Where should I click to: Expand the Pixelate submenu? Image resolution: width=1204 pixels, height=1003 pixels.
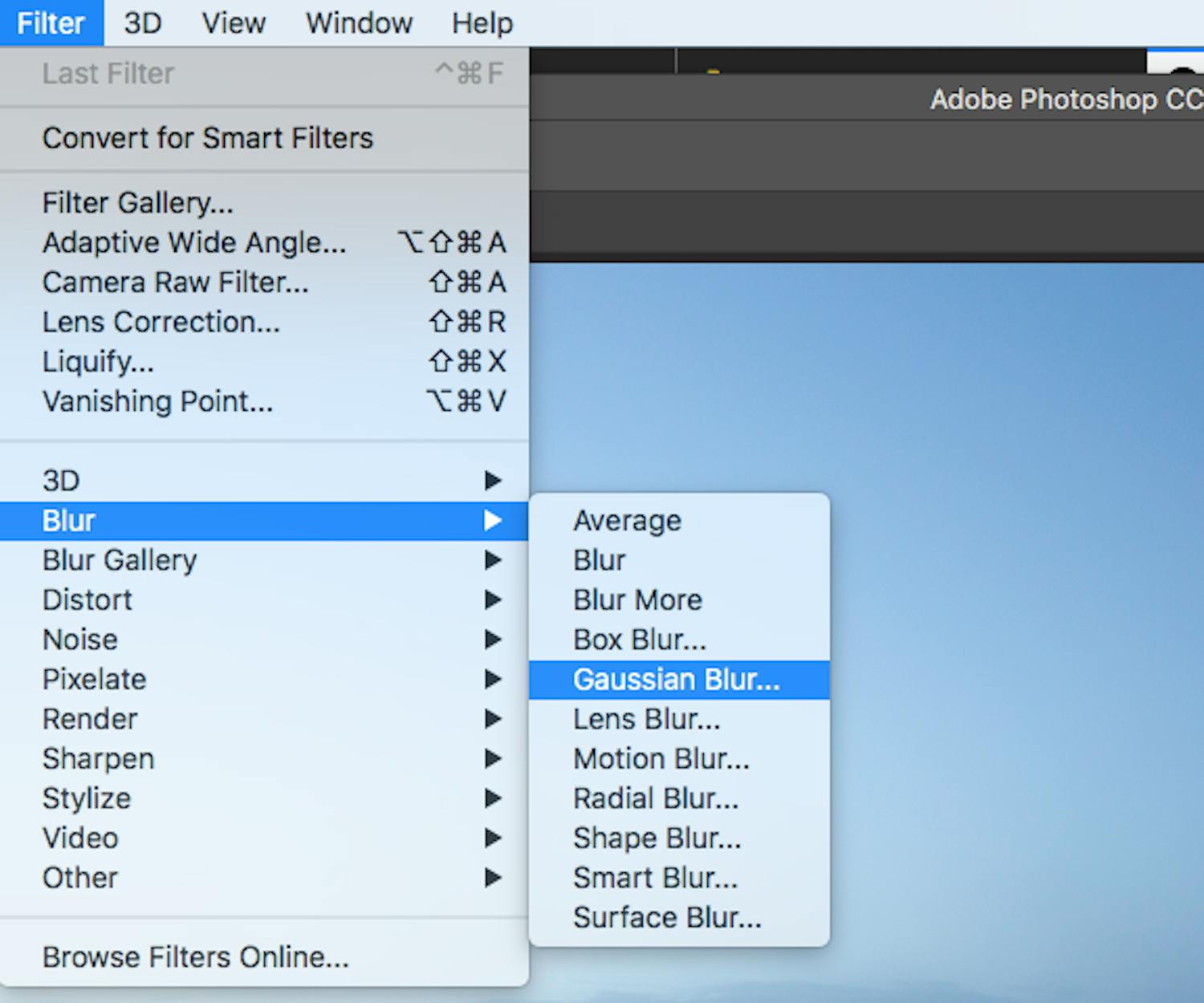(x=94, y=680)
